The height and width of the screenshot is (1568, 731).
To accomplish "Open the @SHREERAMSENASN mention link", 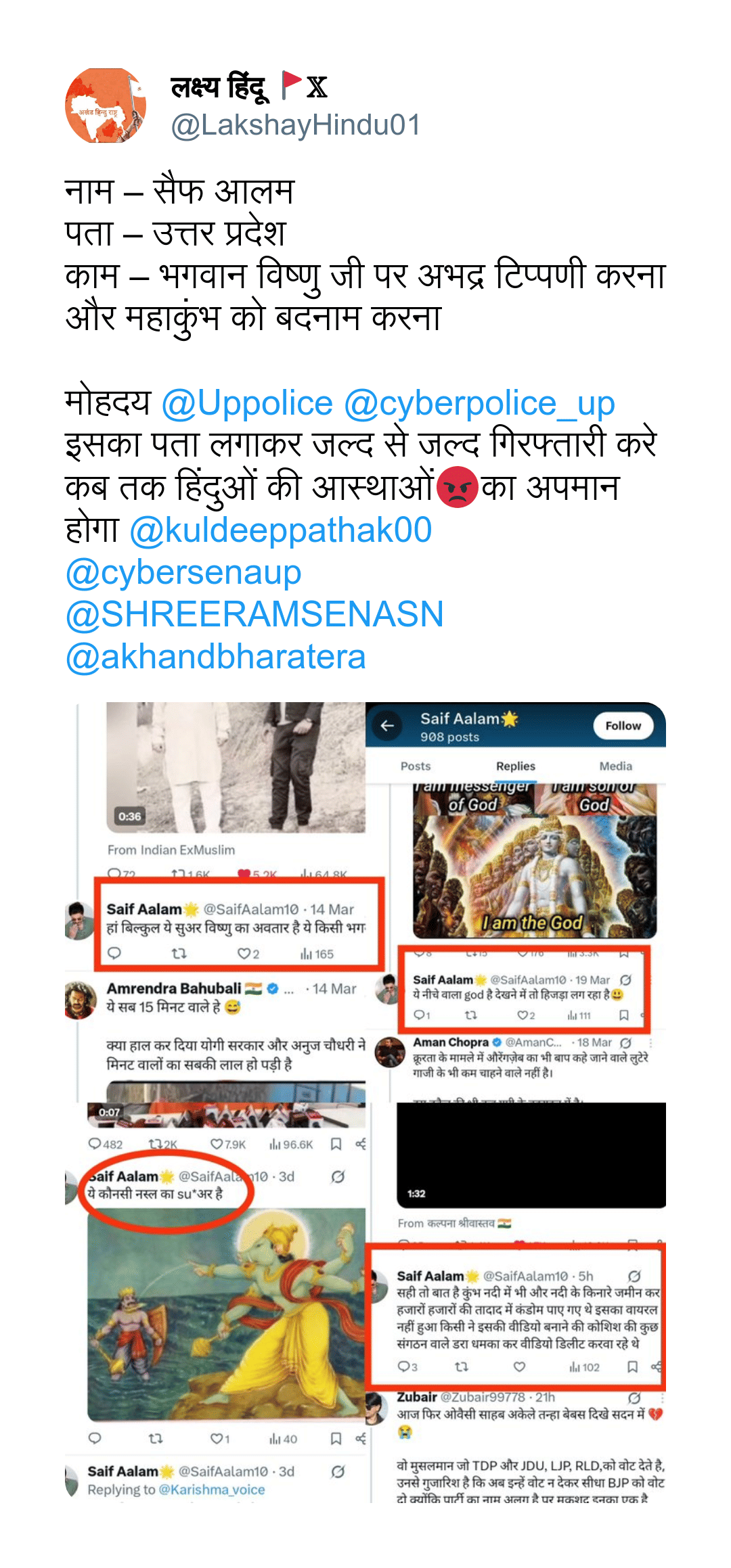I will (254, 614).
